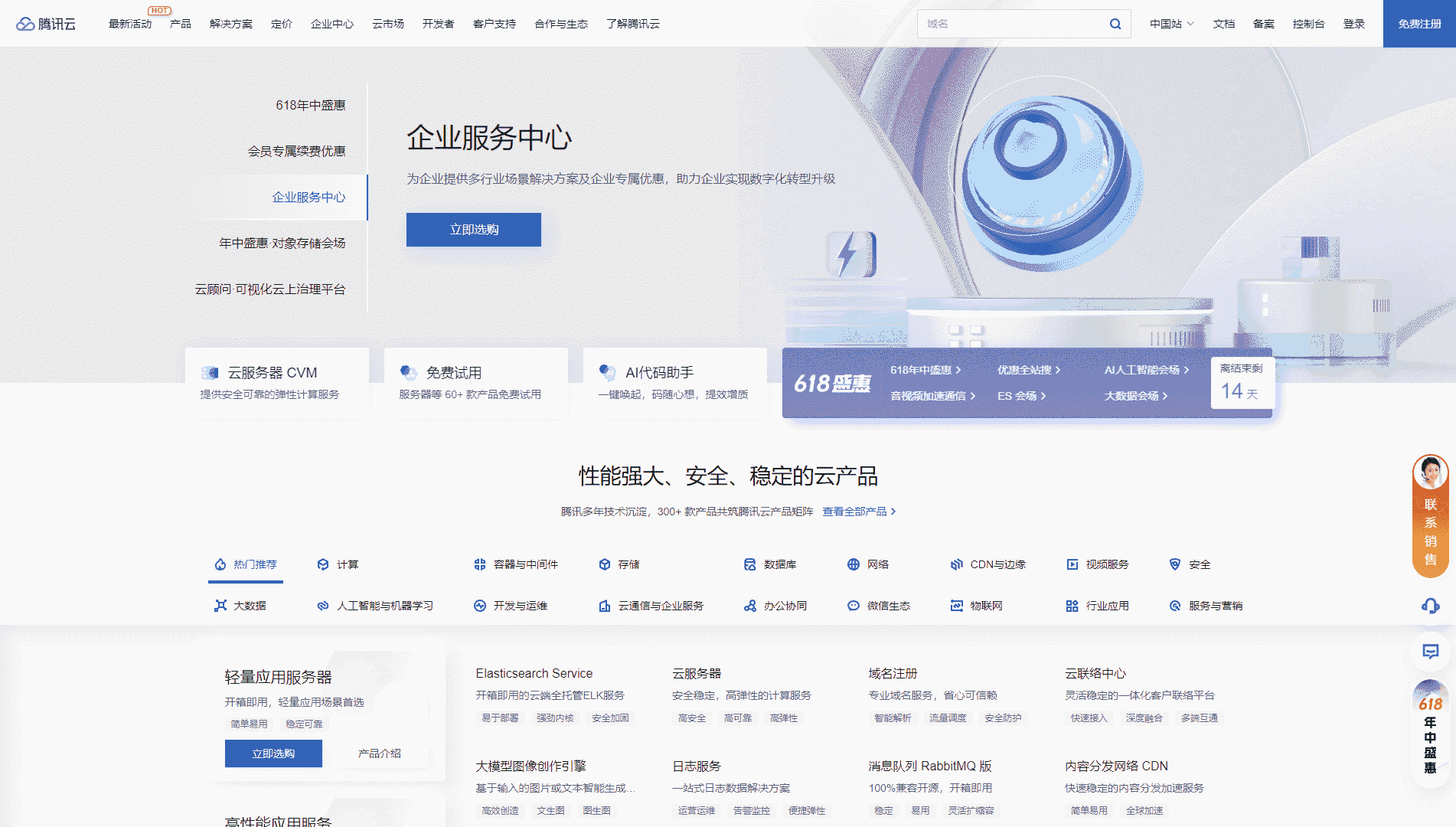The height and width of the screenshot is (827, 1456).
Task: Click the 云通信与企业服务 icon
Action: click(605, 606)
